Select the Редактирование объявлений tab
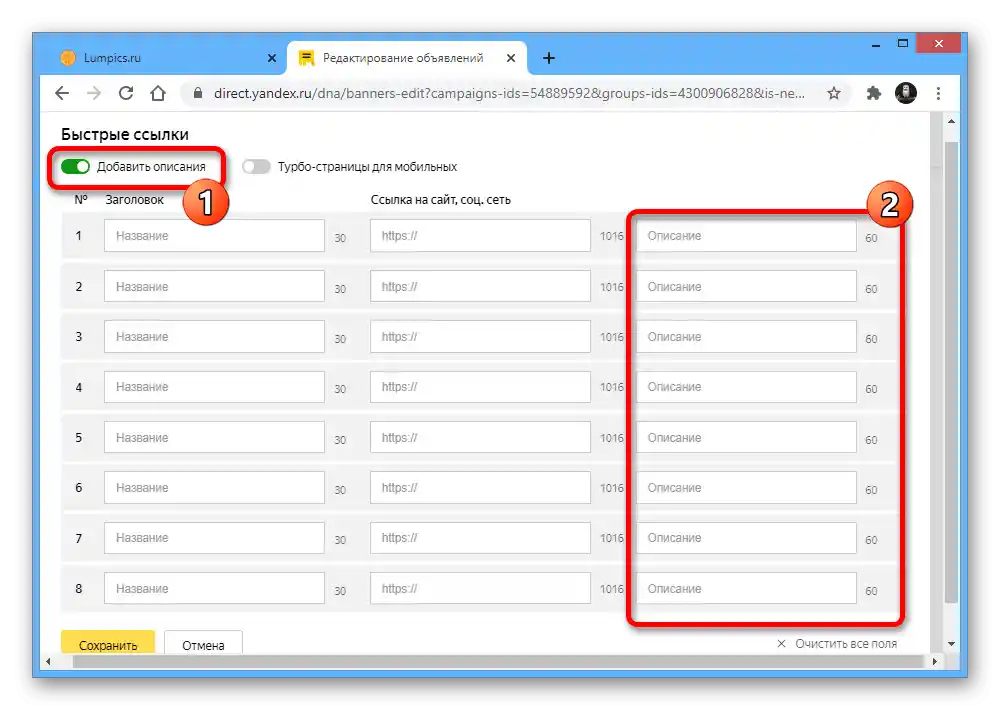Image resolution: width=1000 pixels, height=710 pixels. coord(407,58)
